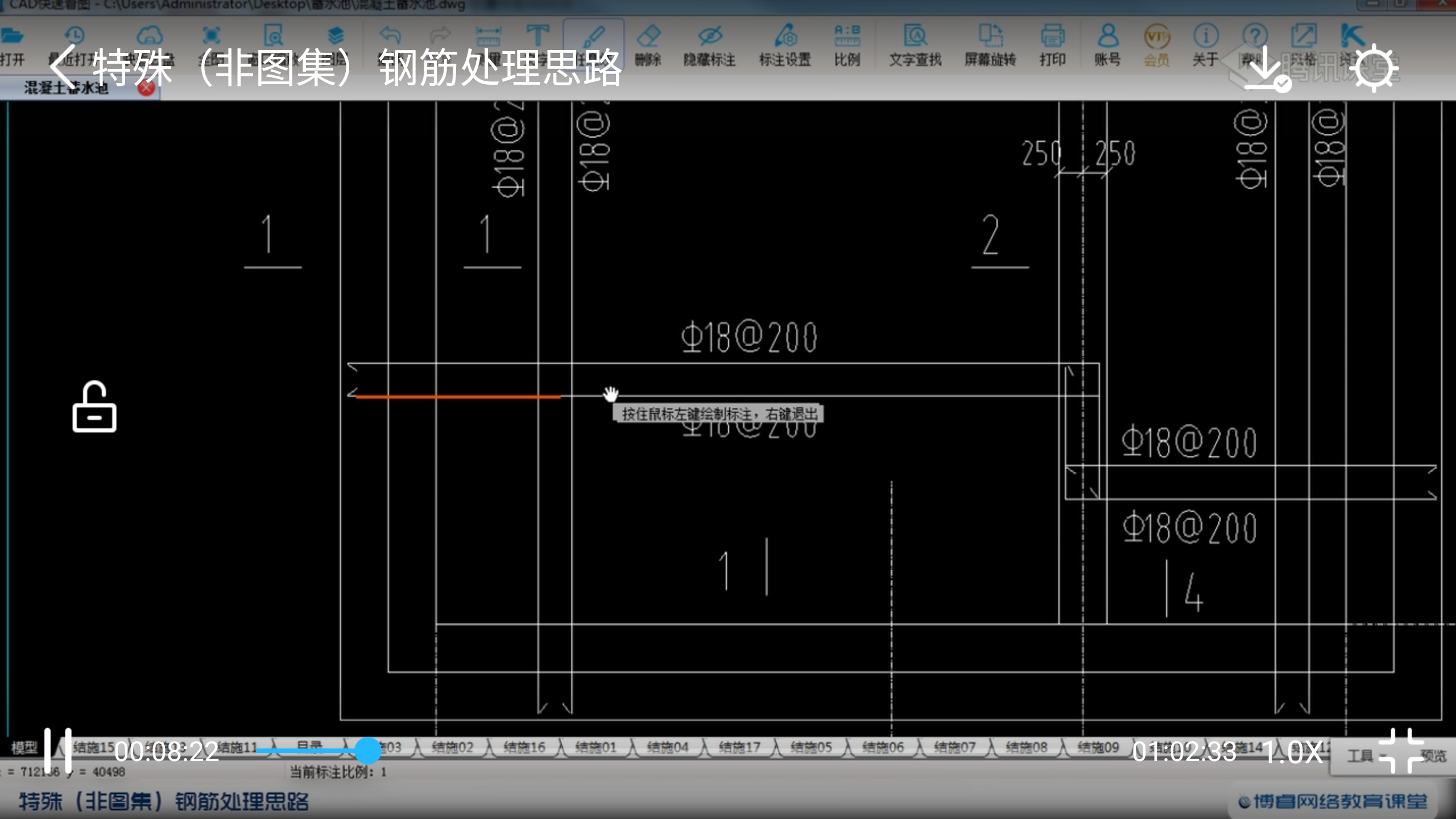Click the 打印 print icon
The width and height of the screenshot is (1456, 819).
pos(1052,45)
